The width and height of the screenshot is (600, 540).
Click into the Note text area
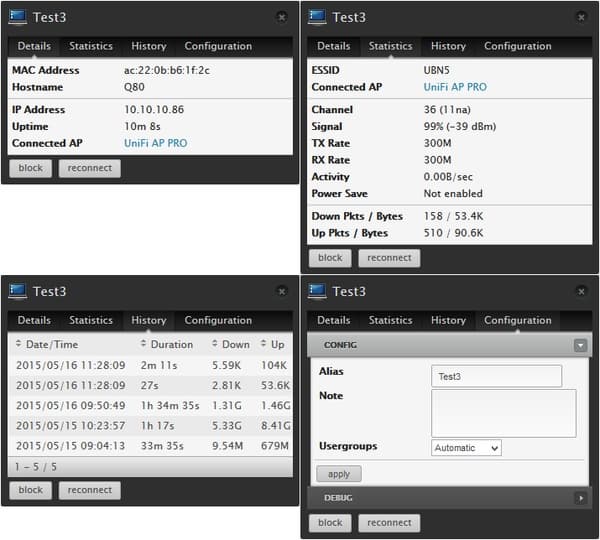coord(504,413)
